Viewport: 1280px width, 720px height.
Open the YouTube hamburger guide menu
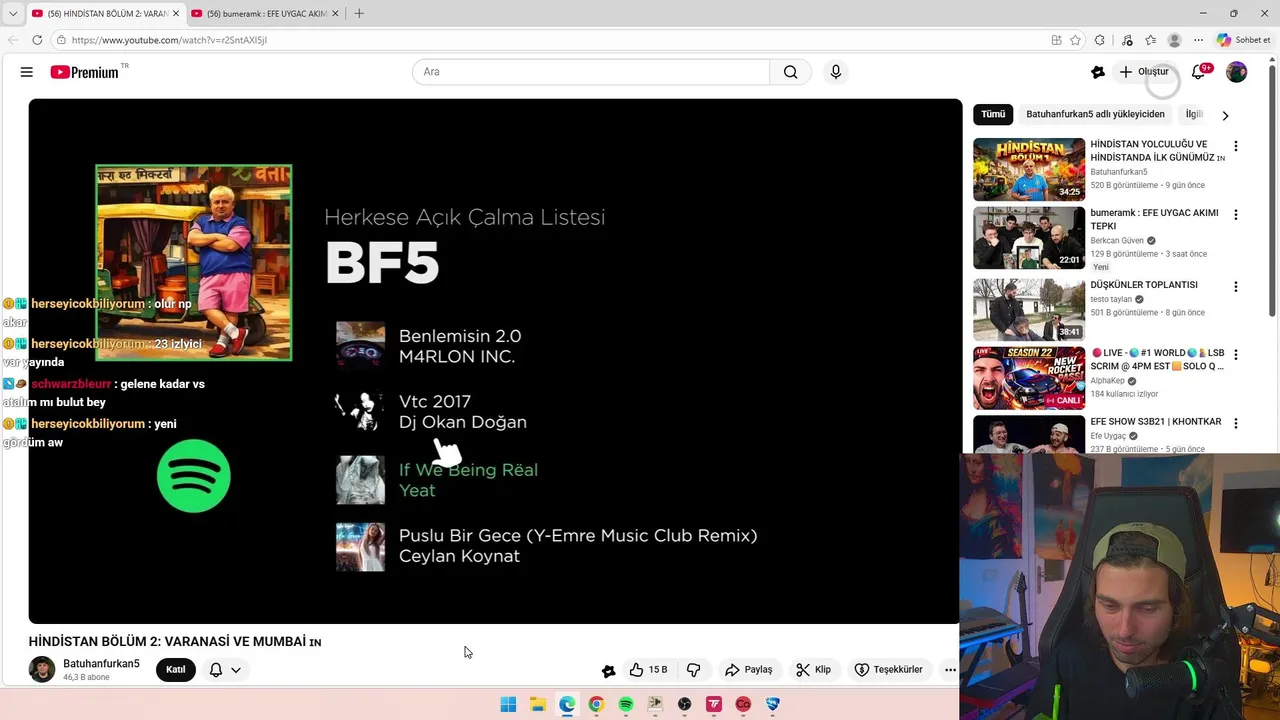click(x=27, y=72)
